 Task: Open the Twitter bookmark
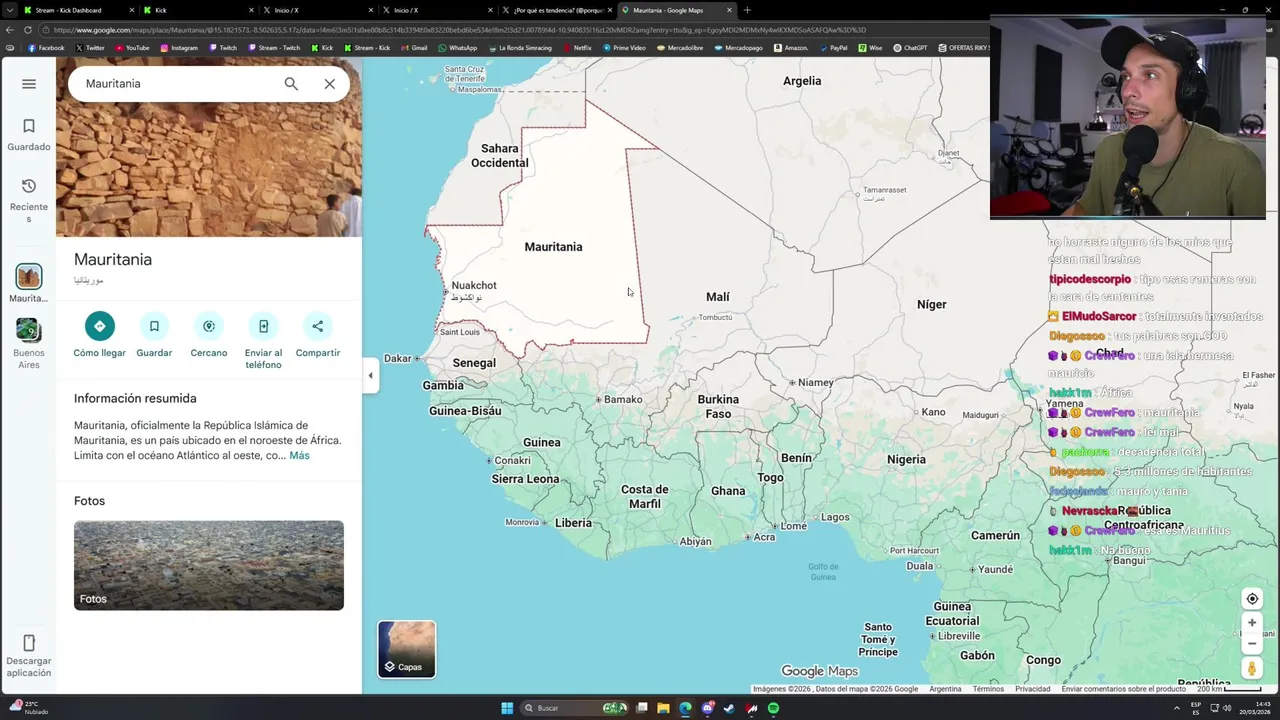pos(90,48)
